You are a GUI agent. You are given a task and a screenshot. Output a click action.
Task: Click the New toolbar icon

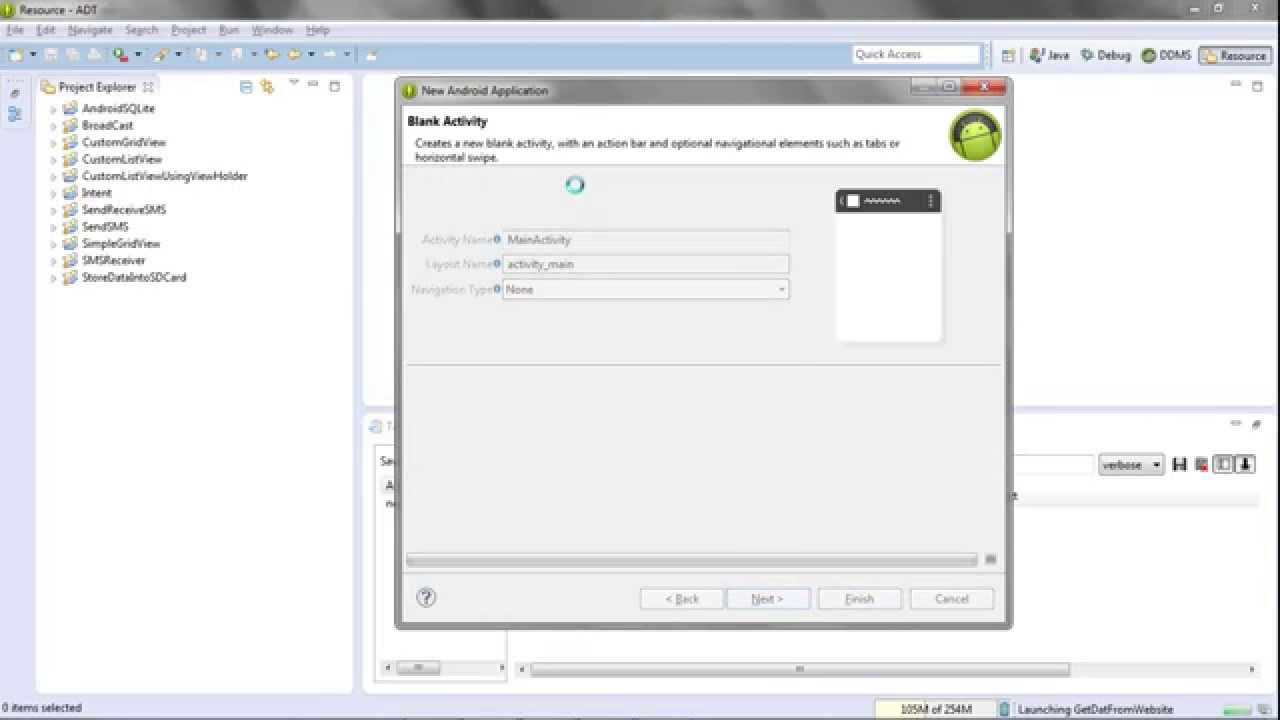point(16,54)
